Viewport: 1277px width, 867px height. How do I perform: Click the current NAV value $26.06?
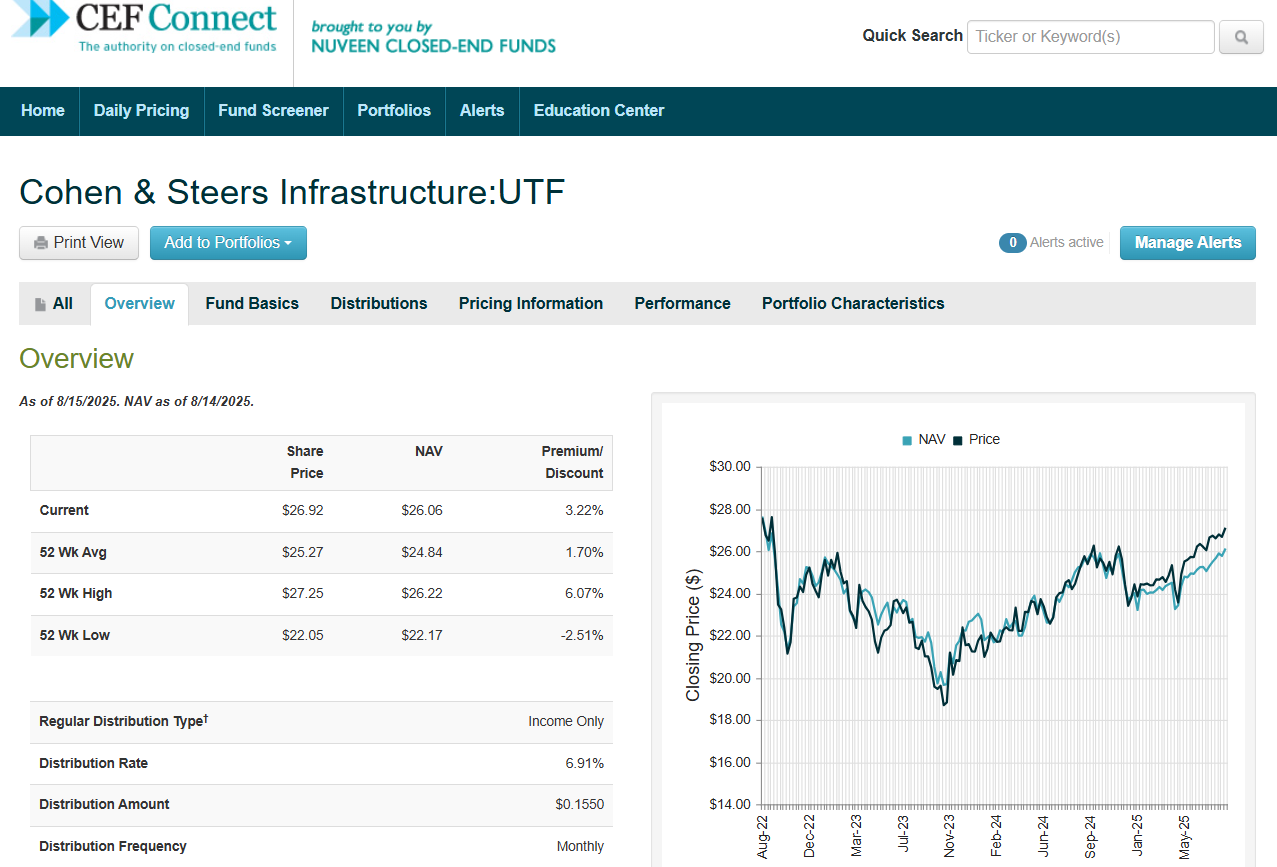(421, 511)
